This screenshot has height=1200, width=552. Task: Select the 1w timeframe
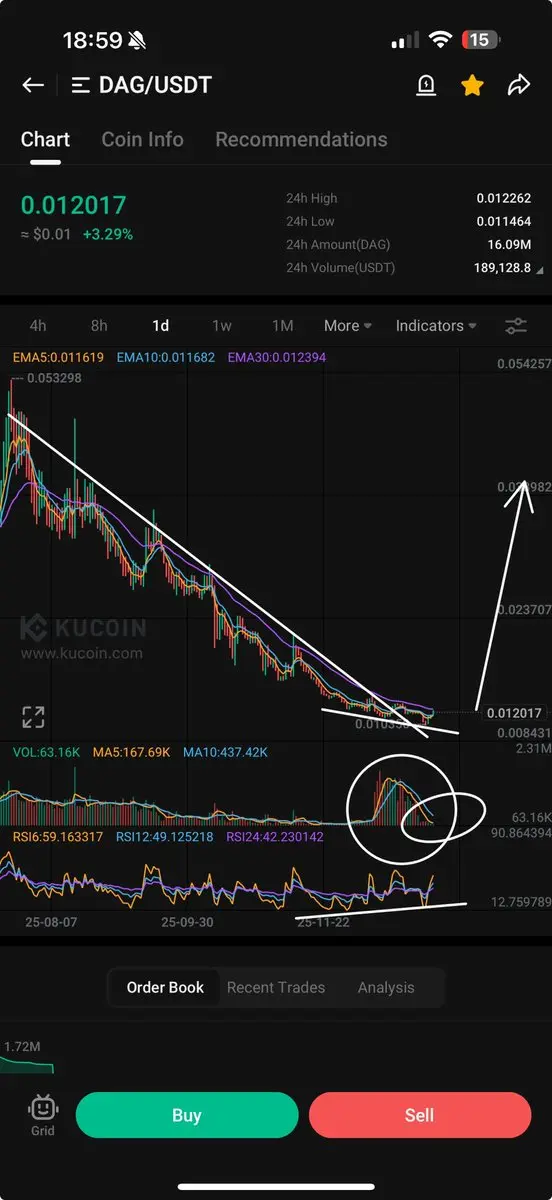pyautogui.click(x=222, y=326)
